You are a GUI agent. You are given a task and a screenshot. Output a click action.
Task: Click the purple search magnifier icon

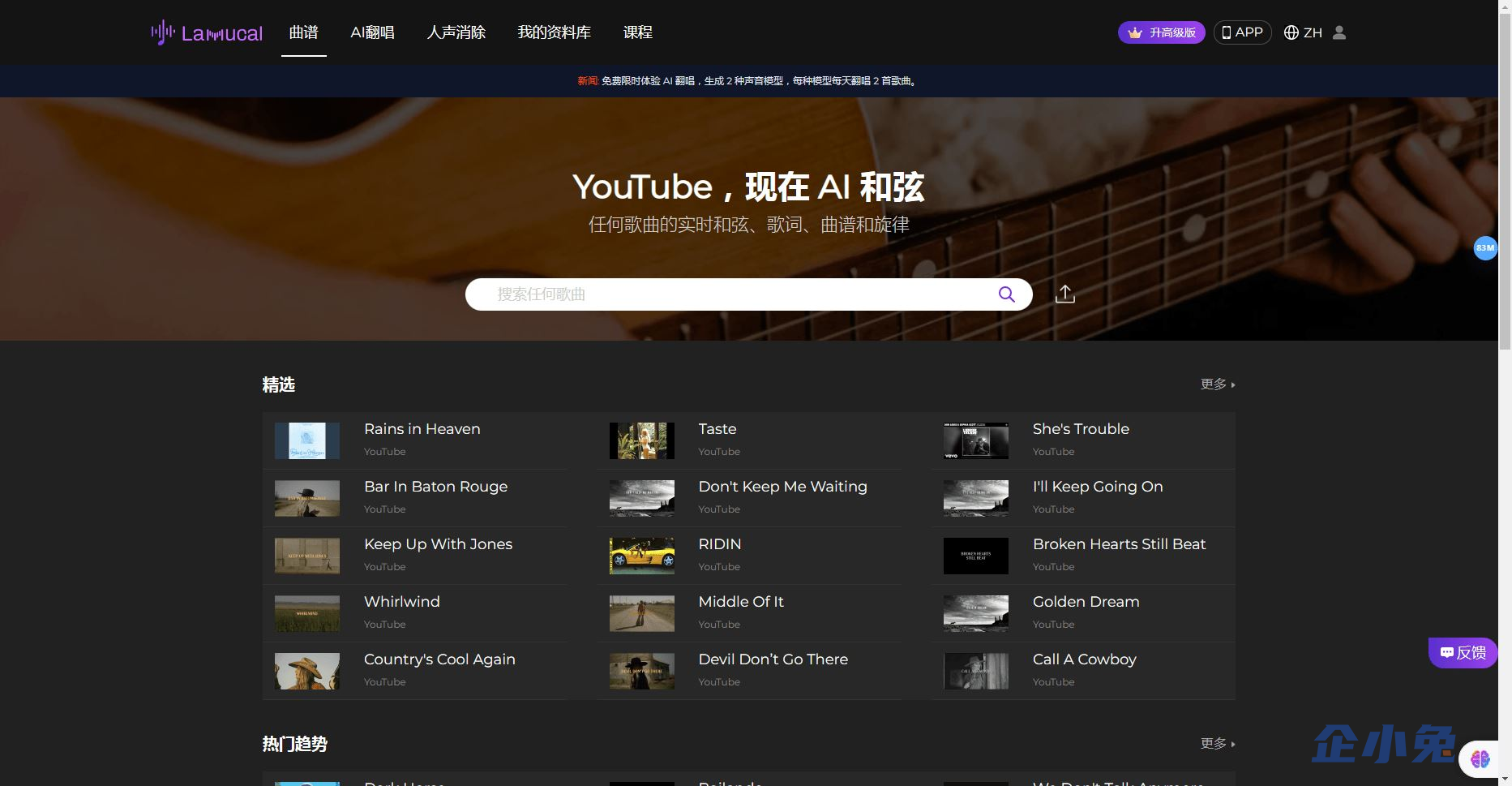(x=1006, y=294)
